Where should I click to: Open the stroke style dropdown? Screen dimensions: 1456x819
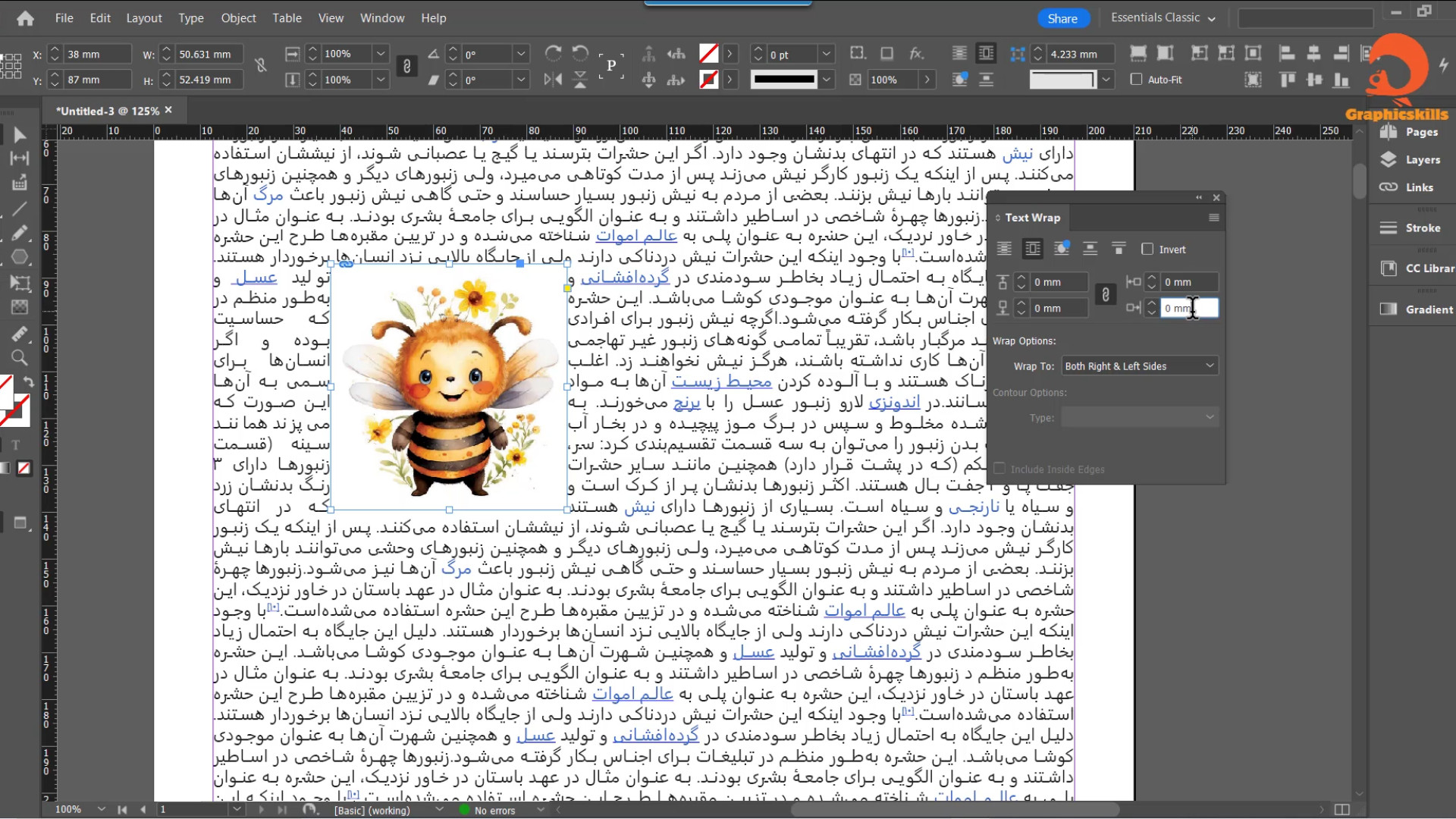coord(827,80)
